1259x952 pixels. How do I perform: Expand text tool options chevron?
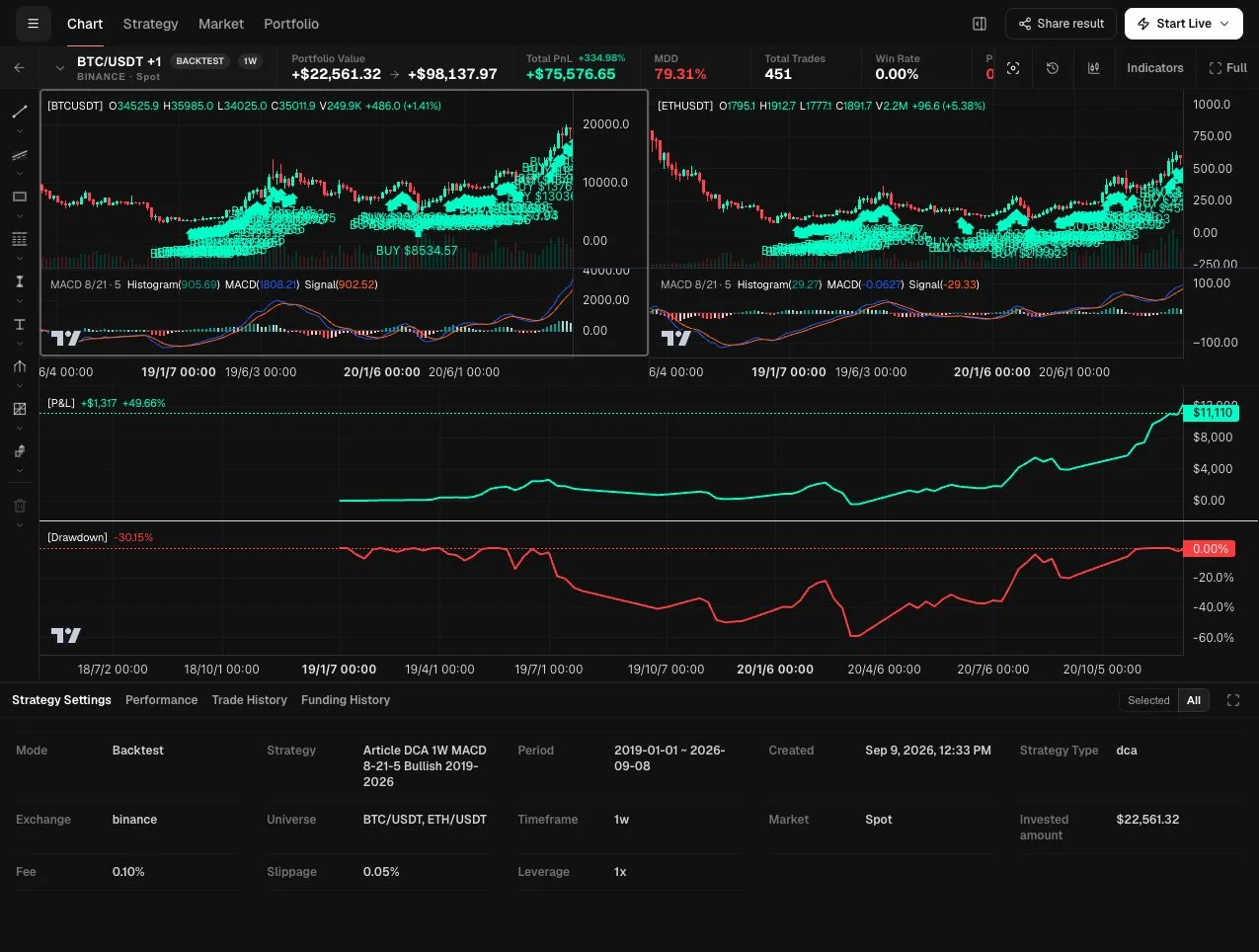tap(19, 343)
